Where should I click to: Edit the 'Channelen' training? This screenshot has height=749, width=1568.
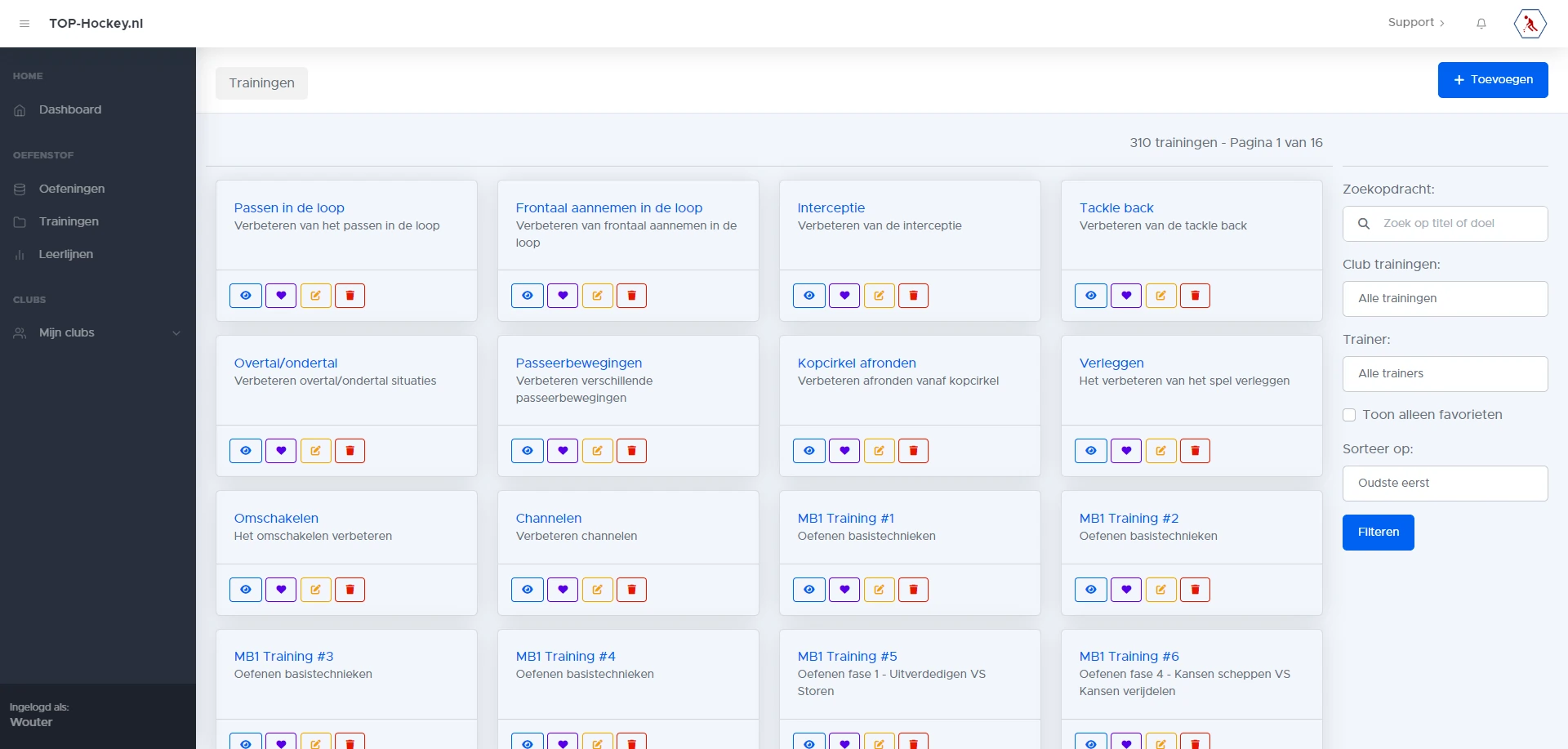pos(597,590)
